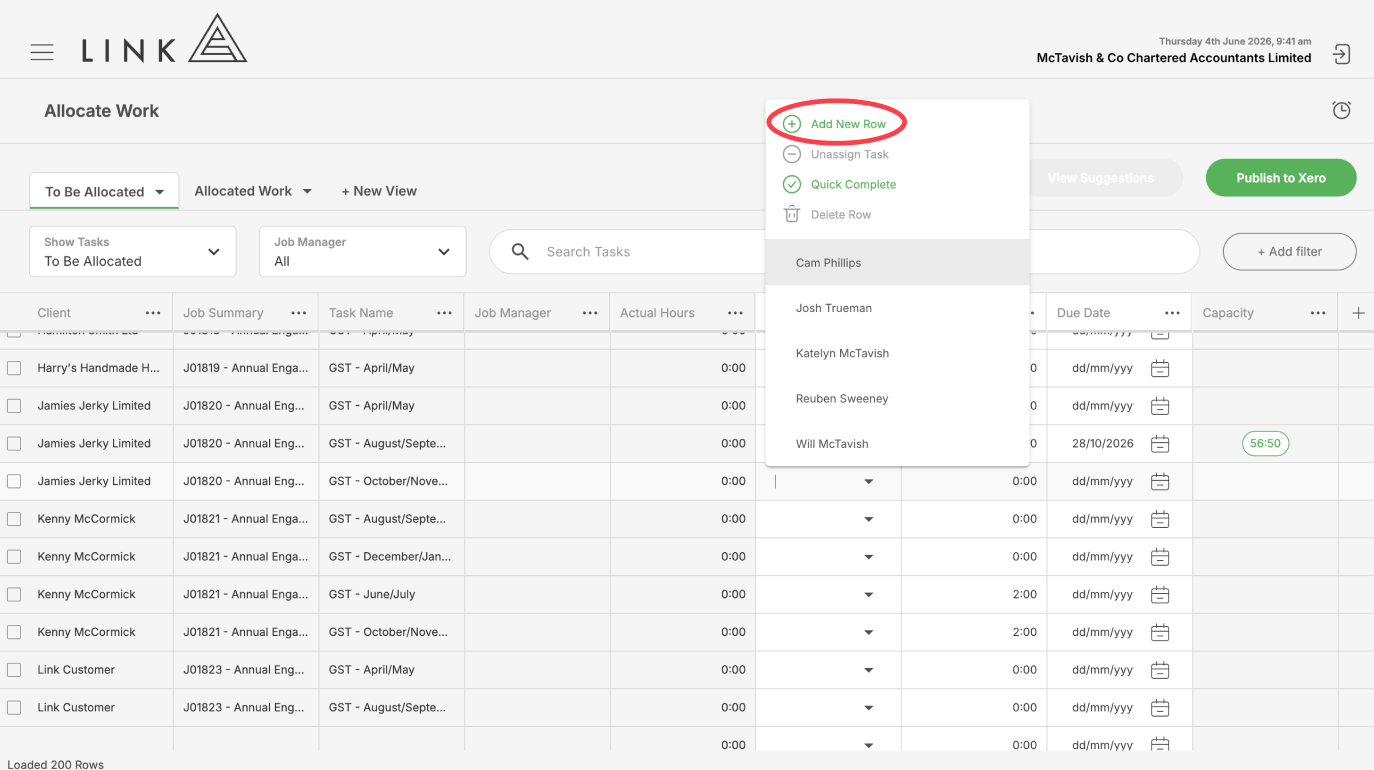Open Job Summary column options menu
The width and height of the screenshot is (1374, 770).
pyautogui.click(x=299, y=313)
